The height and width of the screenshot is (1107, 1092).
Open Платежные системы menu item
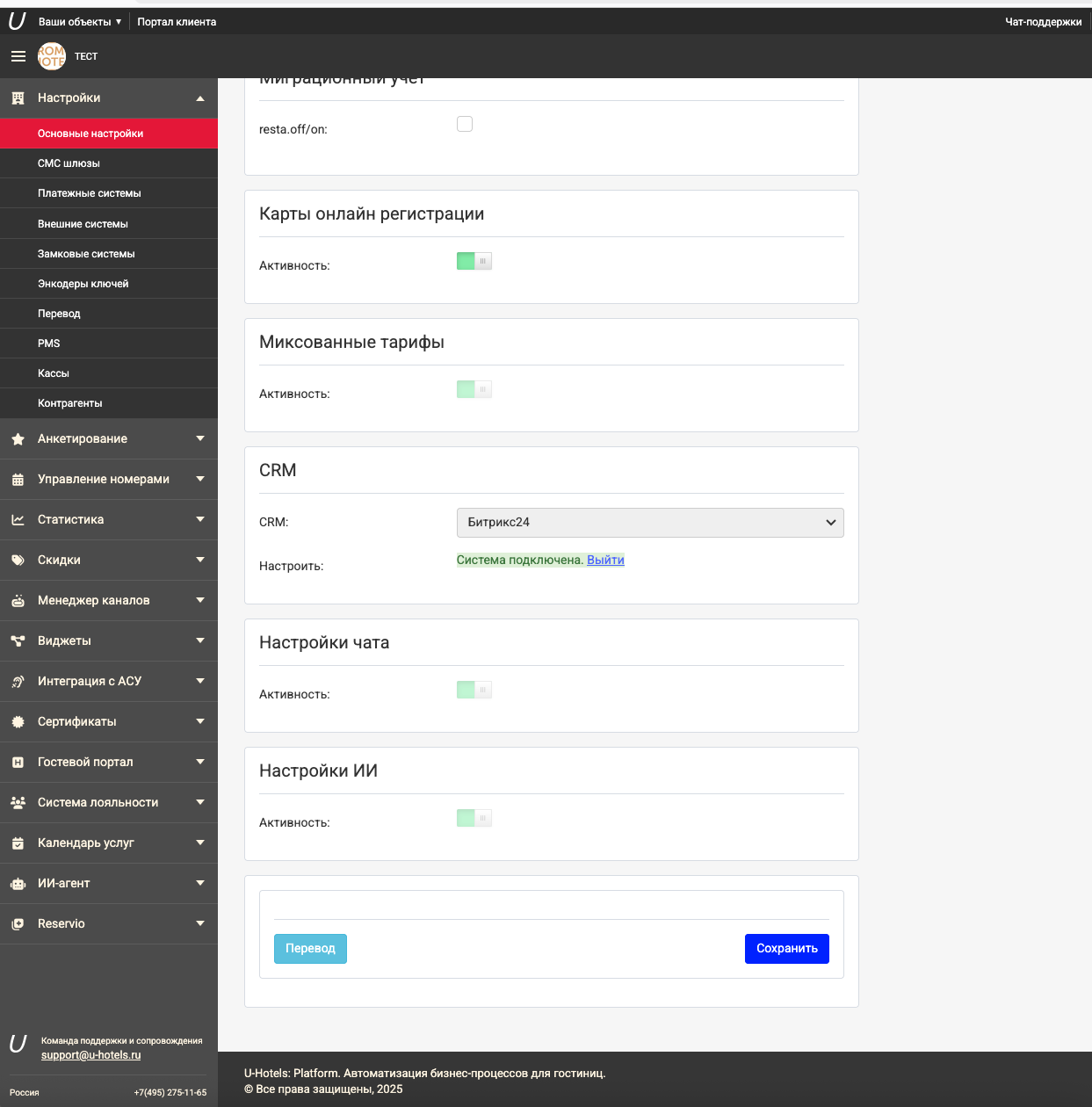[x=90, y=193]
